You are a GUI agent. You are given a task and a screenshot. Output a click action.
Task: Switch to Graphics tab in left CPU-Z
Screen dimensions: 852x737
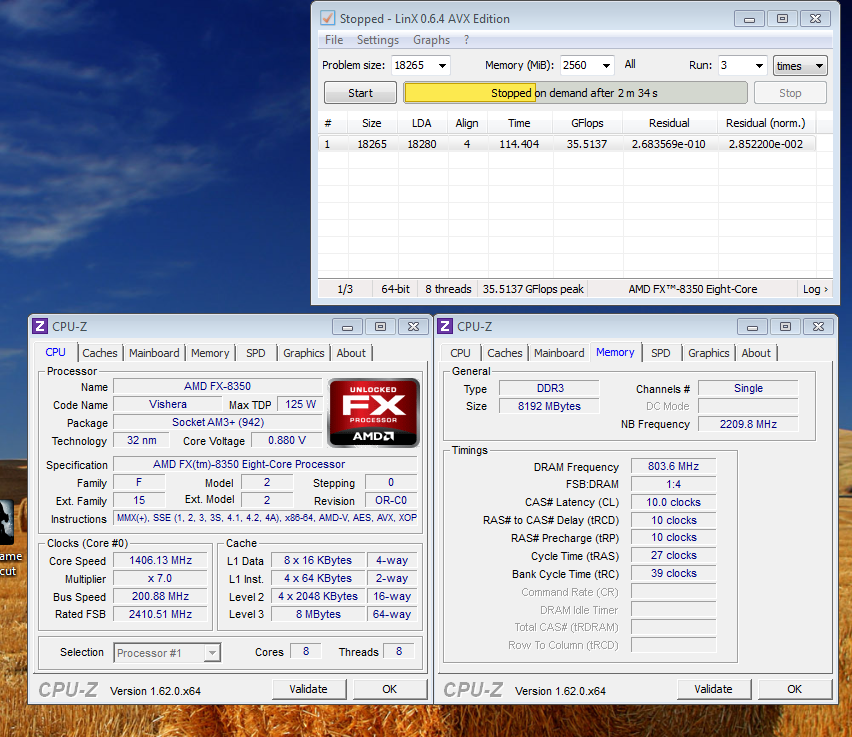(x=303, y=353)
